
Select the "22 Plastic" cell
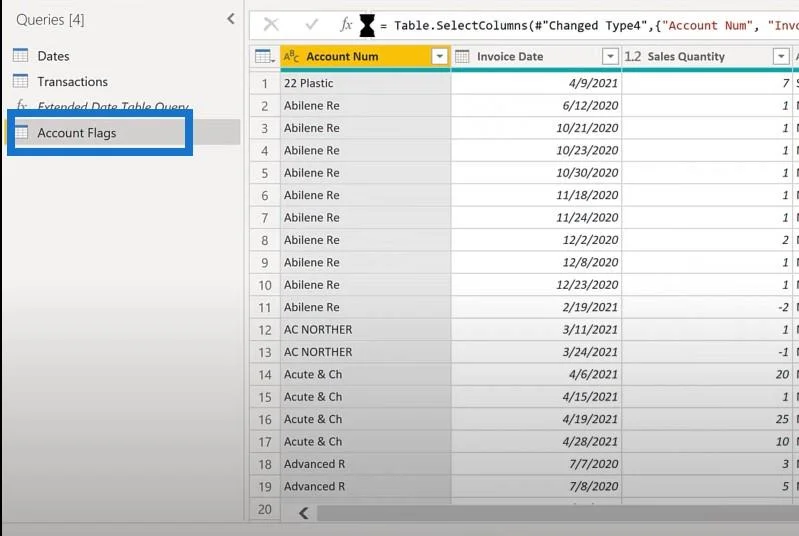tap(365, 84)
